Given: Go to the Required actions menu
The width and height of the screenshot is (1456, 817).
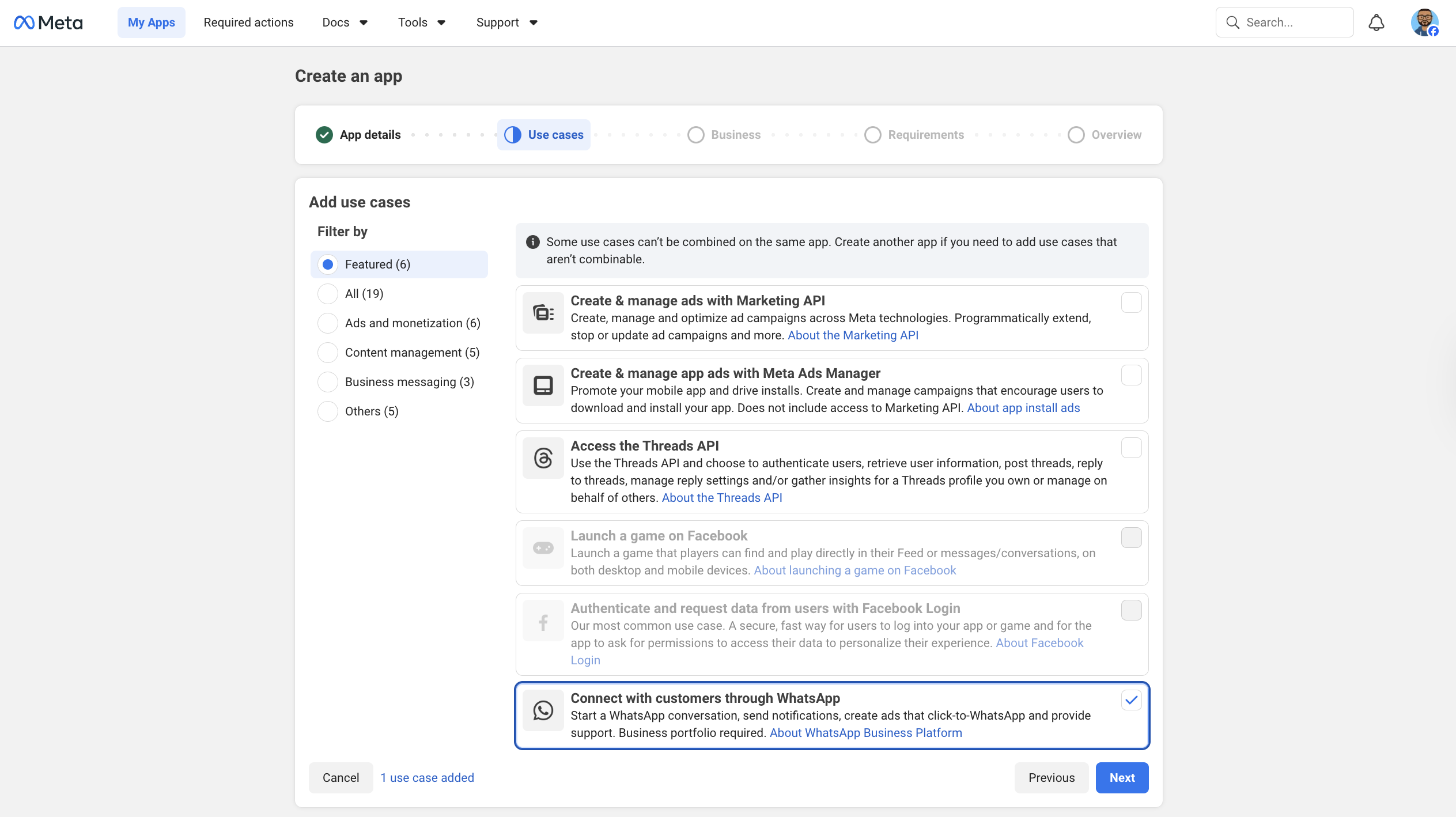Looking at the screenshot, I should point(248,22).
